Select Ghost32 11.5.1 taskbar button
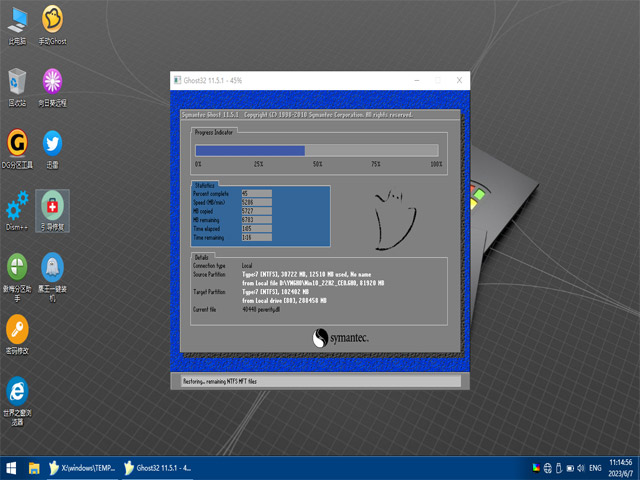Viewport: 640px width, 480px height. [x=158, y=468]
